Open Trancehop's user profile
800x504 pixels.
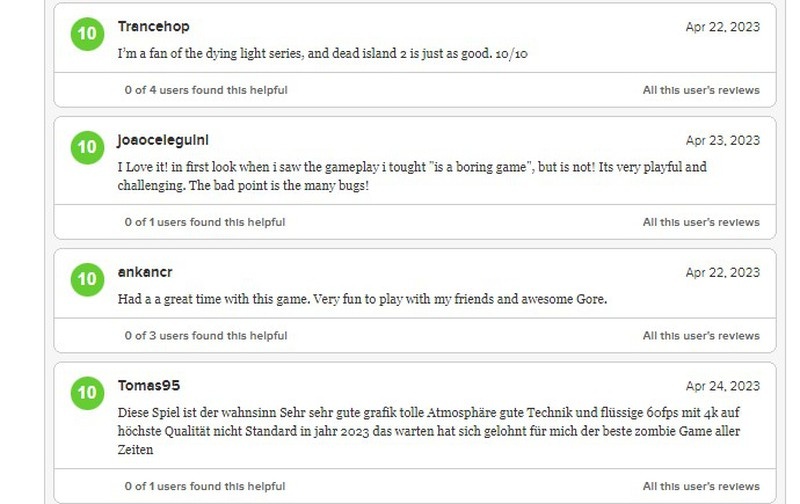[x=154, y=27]
